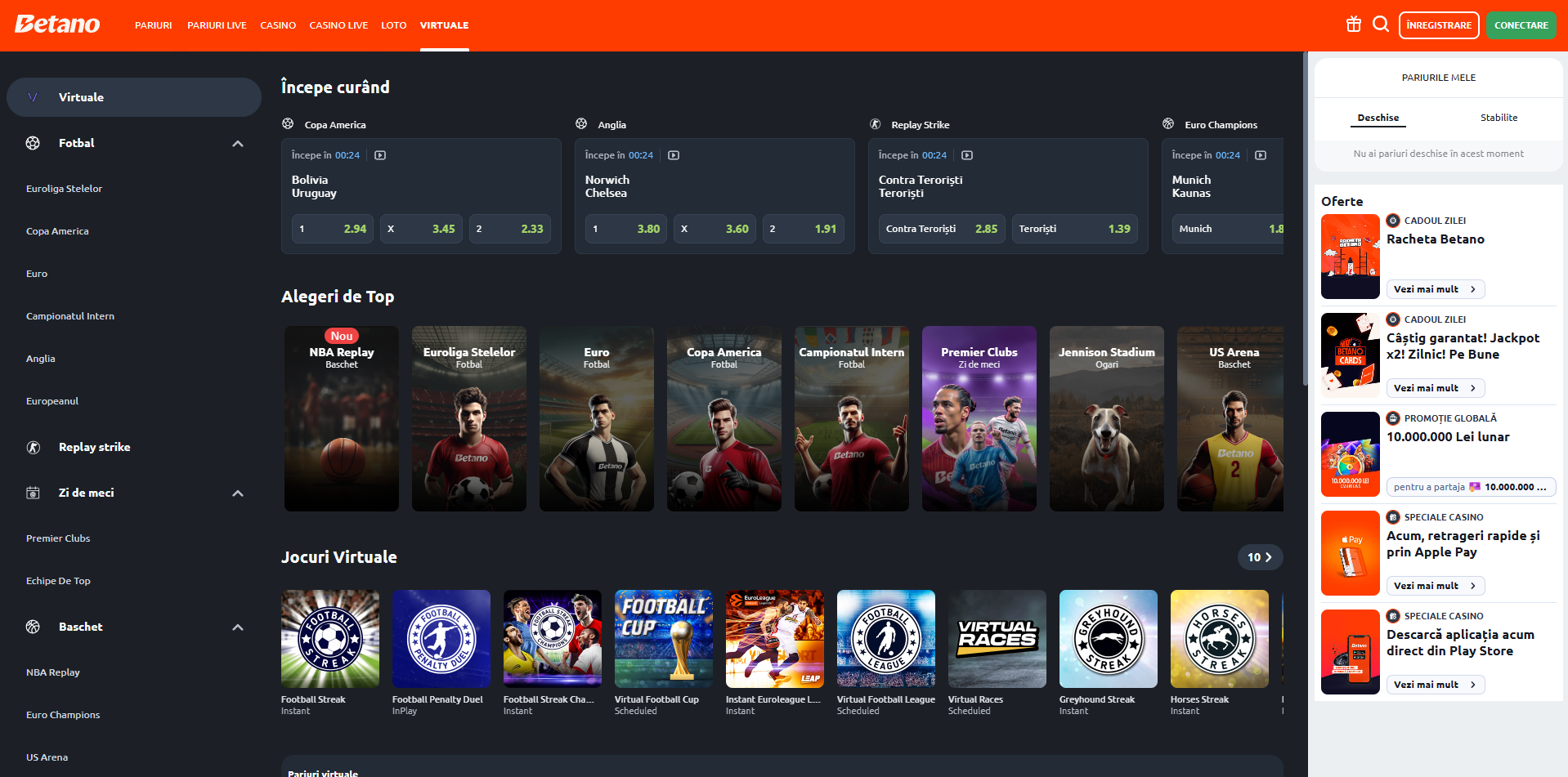1568x777 pixels.
Task: Open the NBA Replay top pick card
Action: (x=342, y=418)
